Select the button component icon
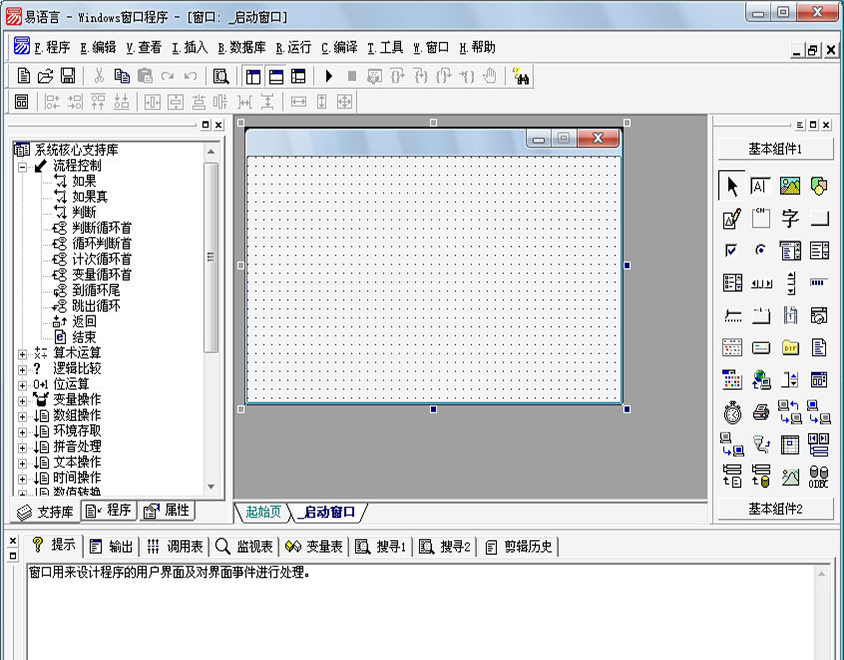The image size is (844, 660). point(819,218)
